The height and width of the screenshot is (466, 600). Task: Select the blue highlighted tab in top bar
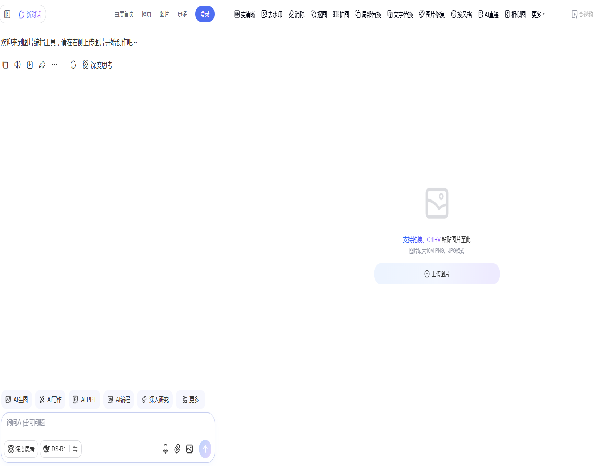[205, 15]
